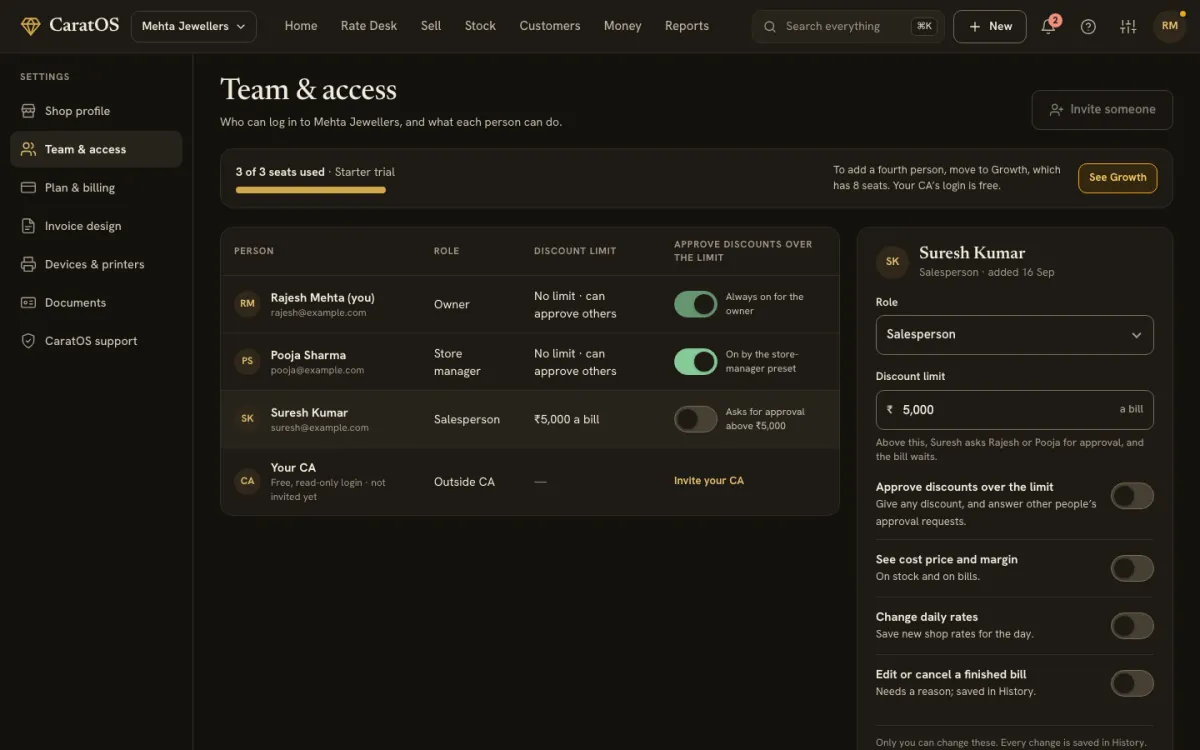Viewport: 1200px width, 750px height.
Task: Select Documents in settings sidebar
Action: click(96, 302)
